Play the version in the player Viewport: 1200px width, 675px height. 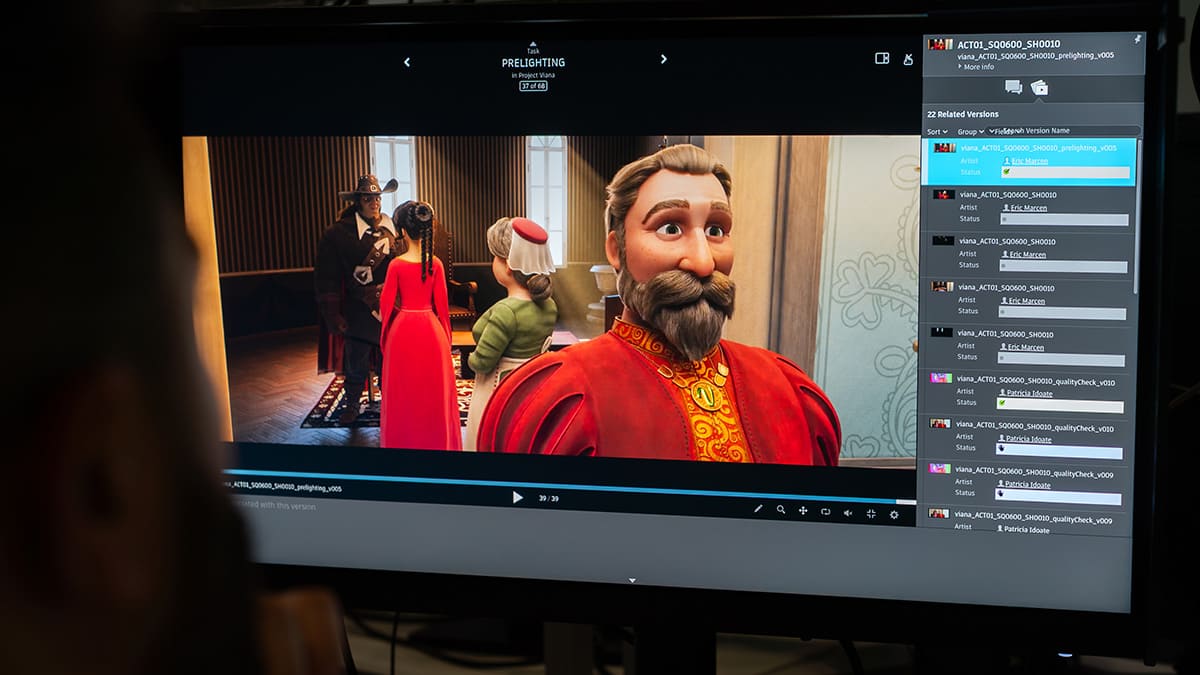pyautogui.click(x=517, y=497)
